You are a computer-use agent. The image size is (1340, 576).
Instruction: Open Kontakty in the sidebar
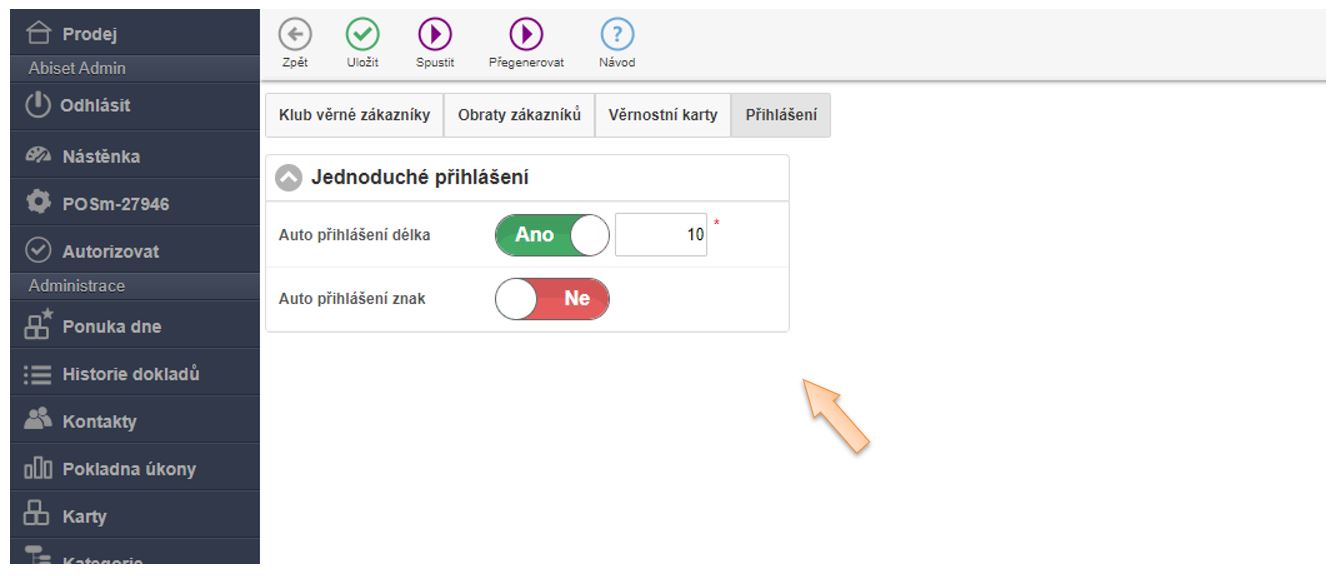click(x=99, y=421)
